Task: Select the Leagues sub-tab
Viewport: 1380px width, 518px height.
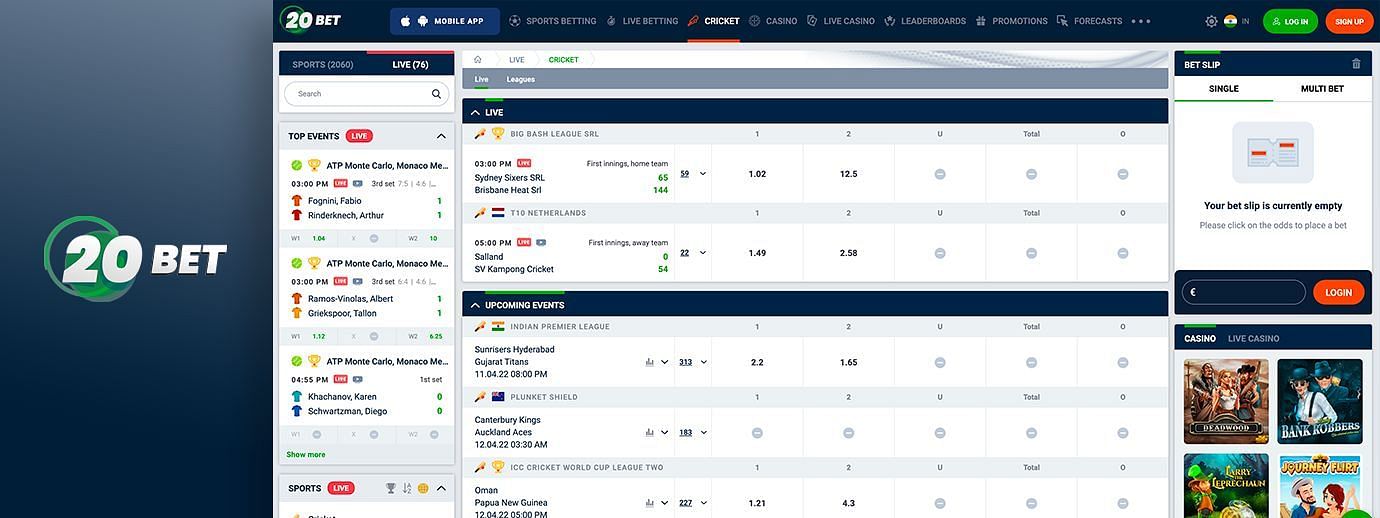Action: [520, 79]
